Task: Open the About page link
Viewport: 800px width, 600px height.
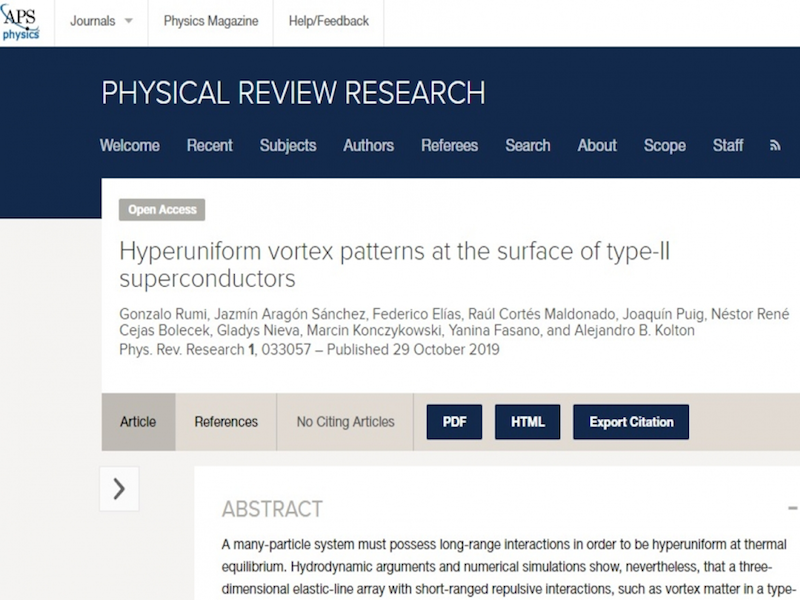Action: pyautogui.click(x=597, y=145)
